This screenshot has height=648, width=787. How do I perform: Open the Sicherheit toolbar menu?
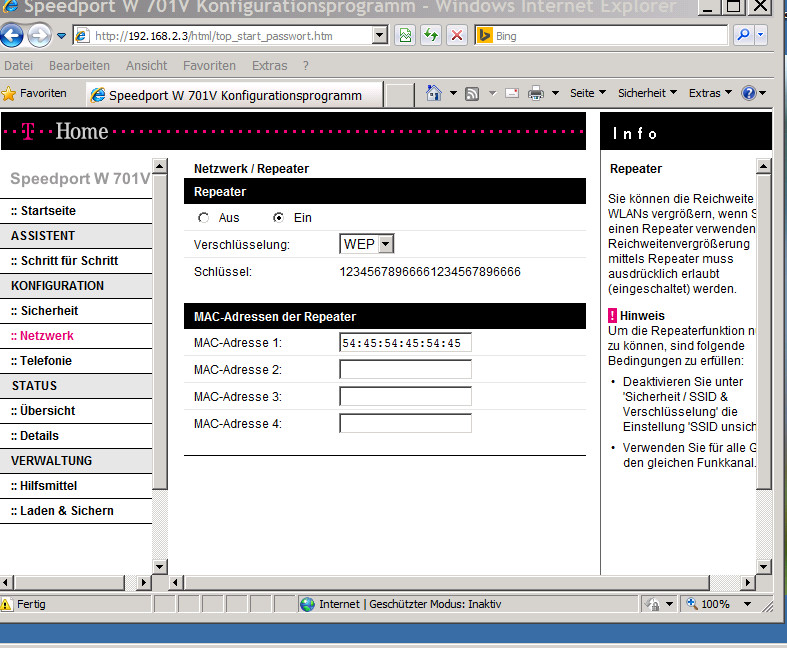[647, 93]
